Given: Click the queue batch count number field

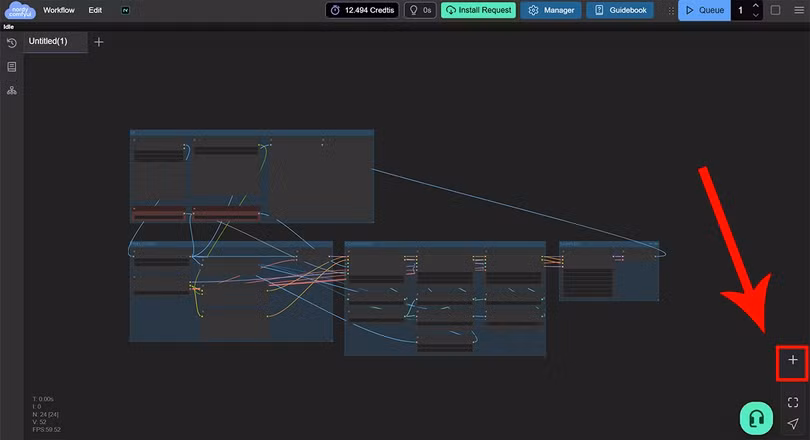Looking at the screenshot, I should coord(741,10).
